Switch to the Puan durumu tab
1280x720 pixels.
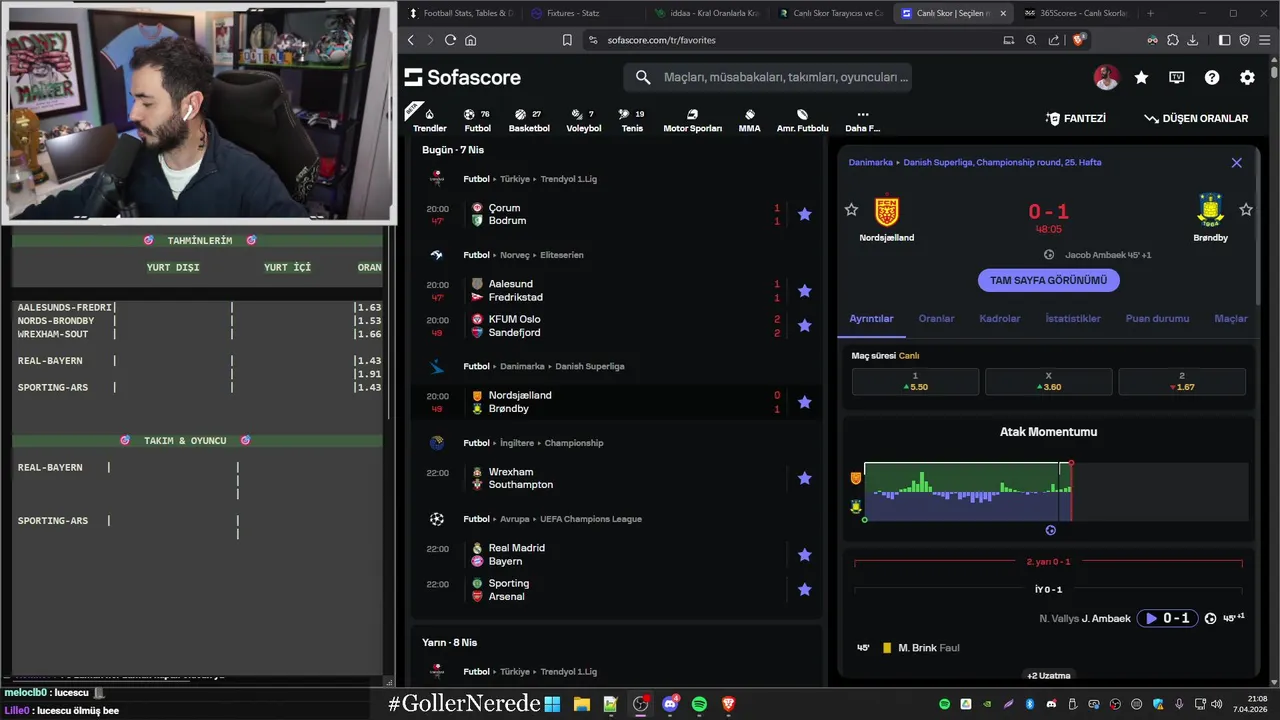point(1157,318)
